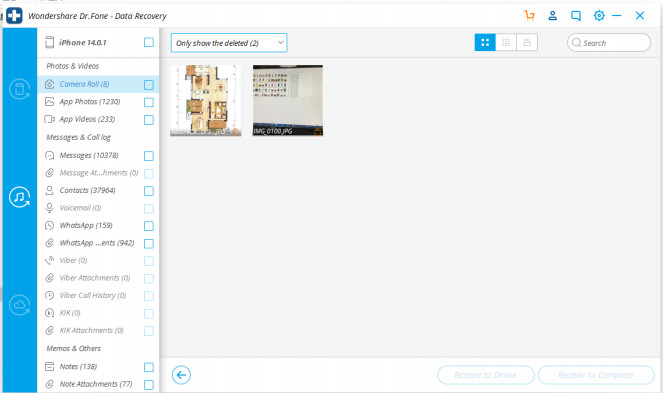
Task: Go back using the arrow button
Action: [181, 375]
